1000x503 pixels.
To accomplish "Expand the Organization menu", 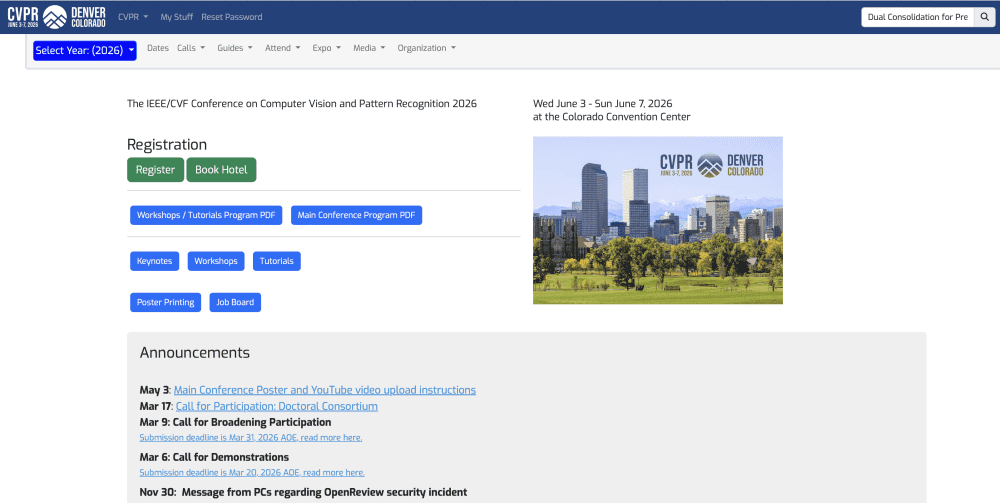I will pyautogui.click(x=427, y=48).
